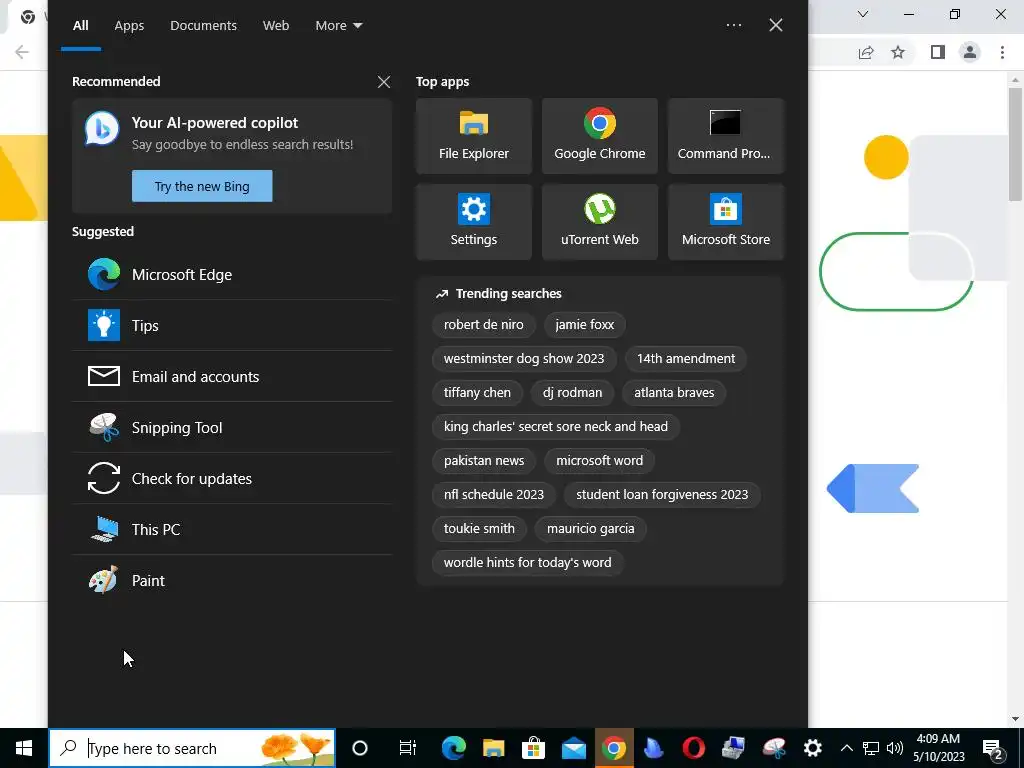Select wordle hints for today's word
The width and height of the screenshot is (1024, 768).
click(528, 562)
